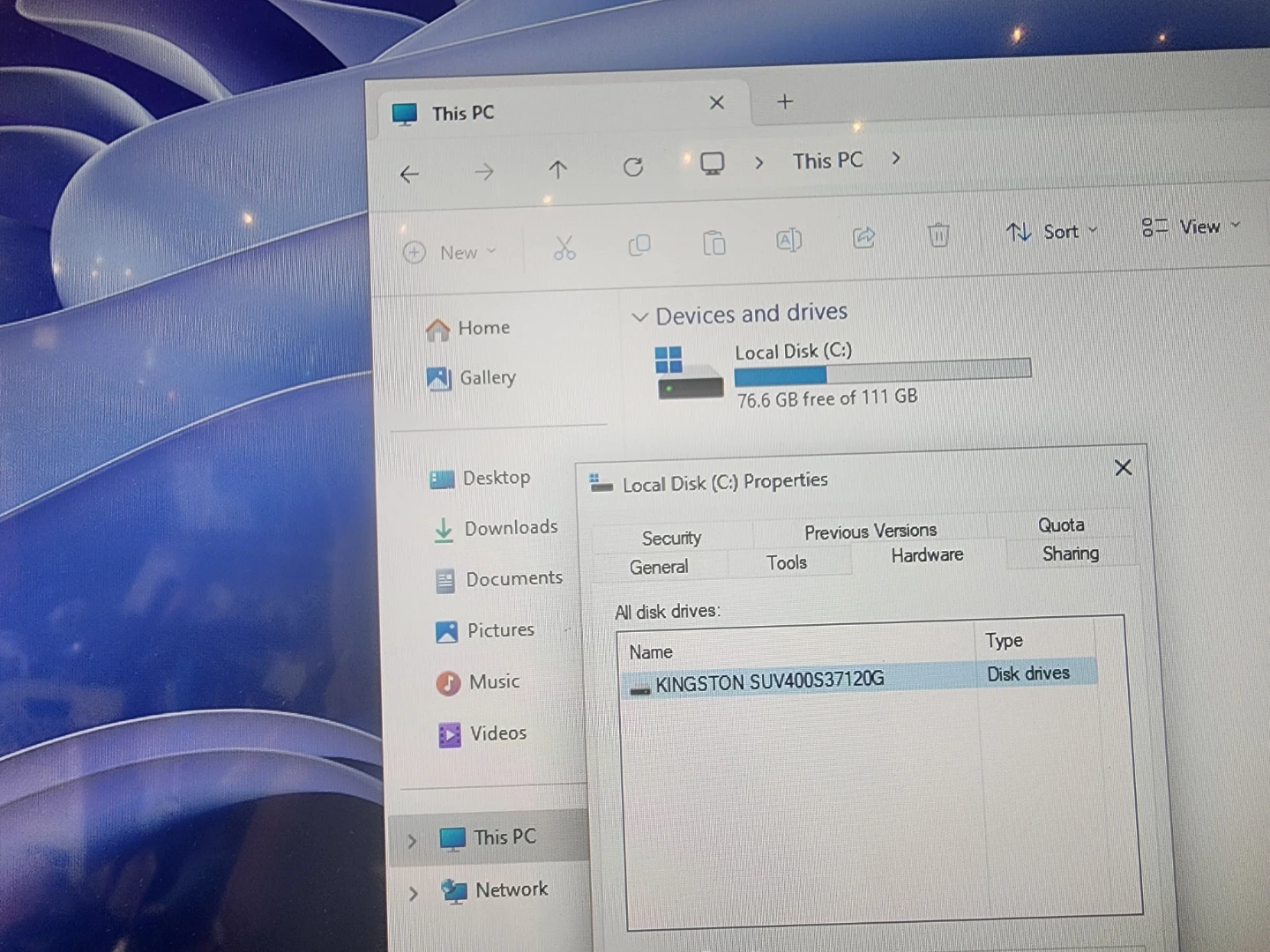Switch to the Security tab
Viewport: 1270px width, 952px height.
coord(671,538)
